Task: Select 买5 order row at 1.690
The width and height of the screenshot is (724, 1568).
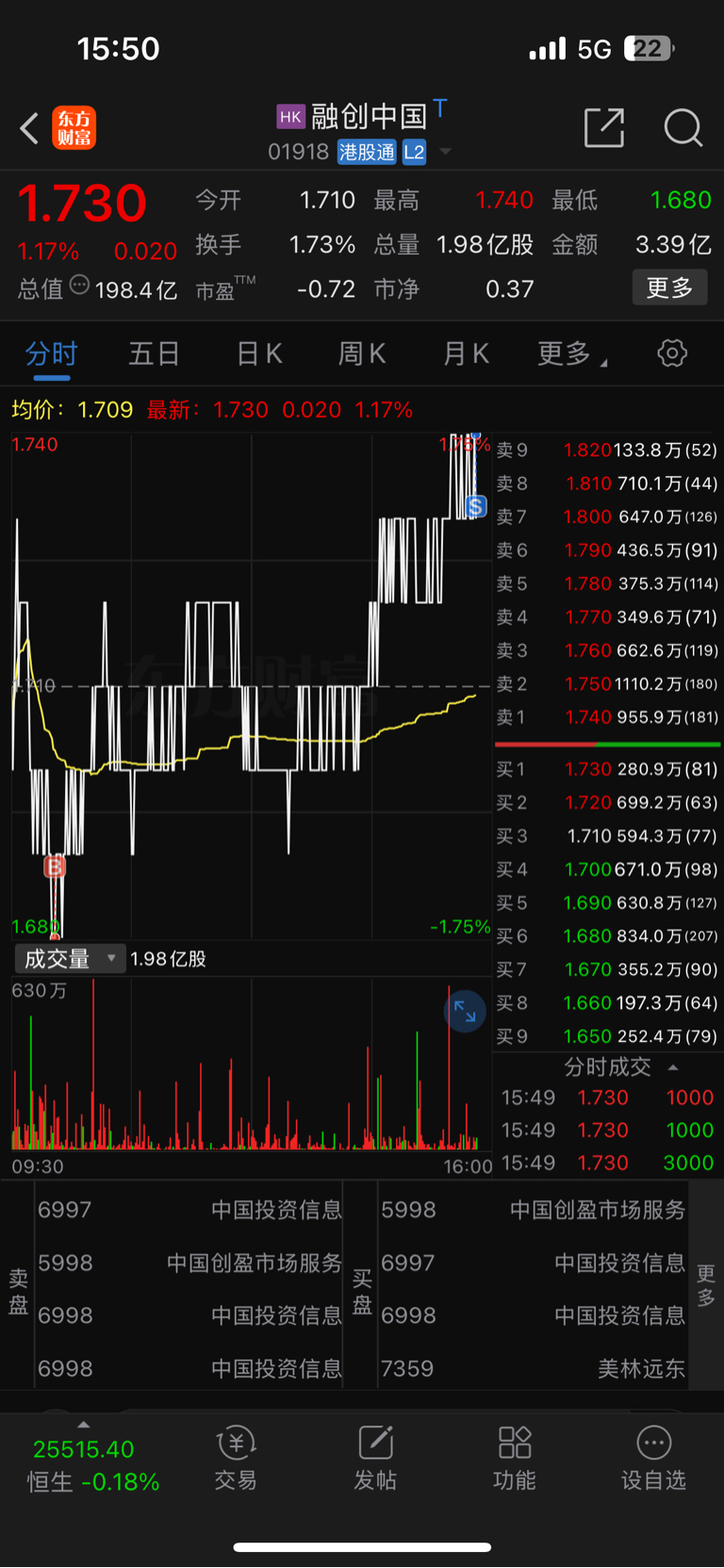Action: 607,903
